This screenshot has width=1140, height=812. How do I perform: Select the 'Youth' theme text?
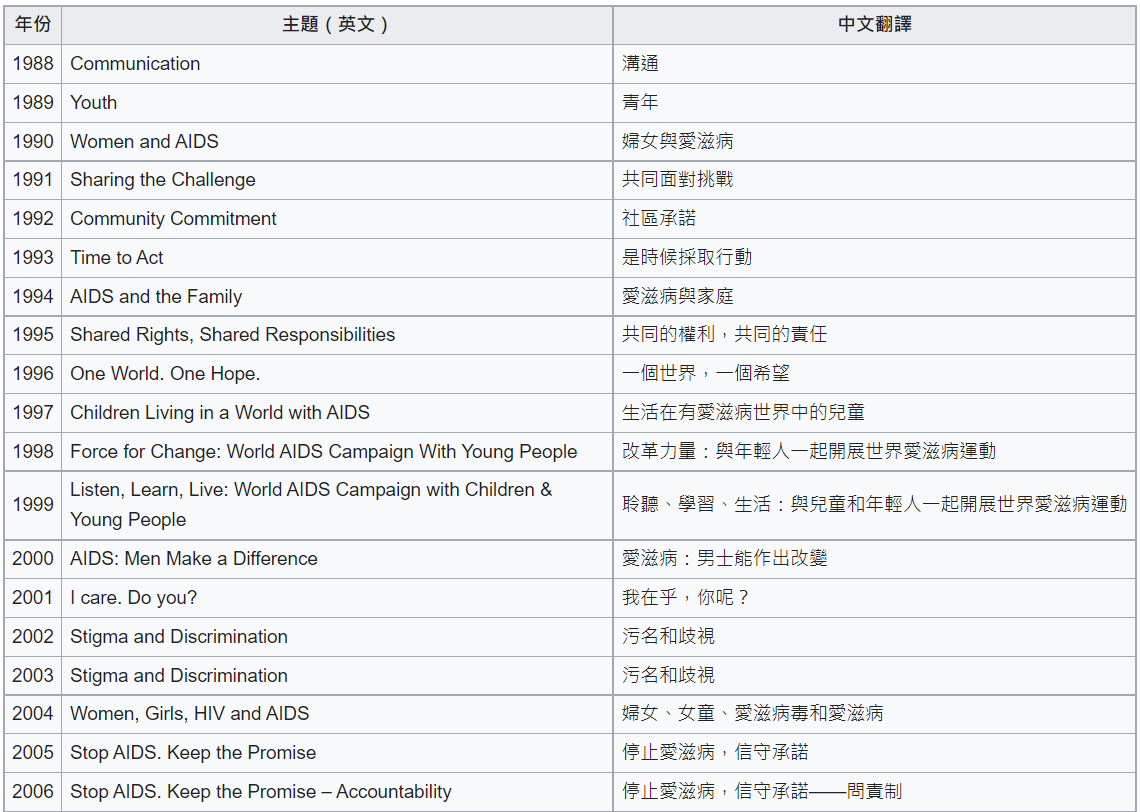point(94,102)
